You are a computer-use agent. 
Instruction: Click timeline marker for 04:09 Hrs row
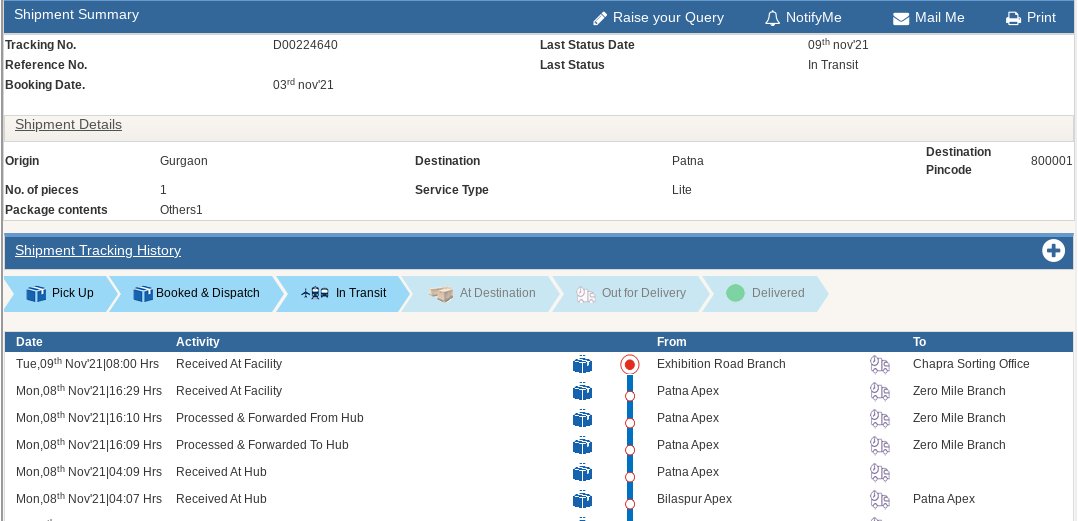(629, 476)
